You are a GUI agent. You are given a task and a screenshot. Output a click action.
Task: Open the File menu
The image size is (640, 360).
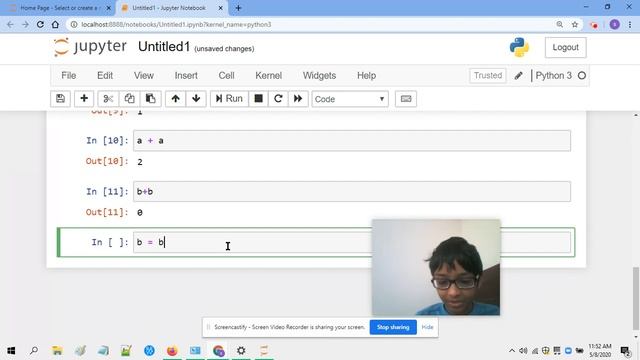pos(69,76)
